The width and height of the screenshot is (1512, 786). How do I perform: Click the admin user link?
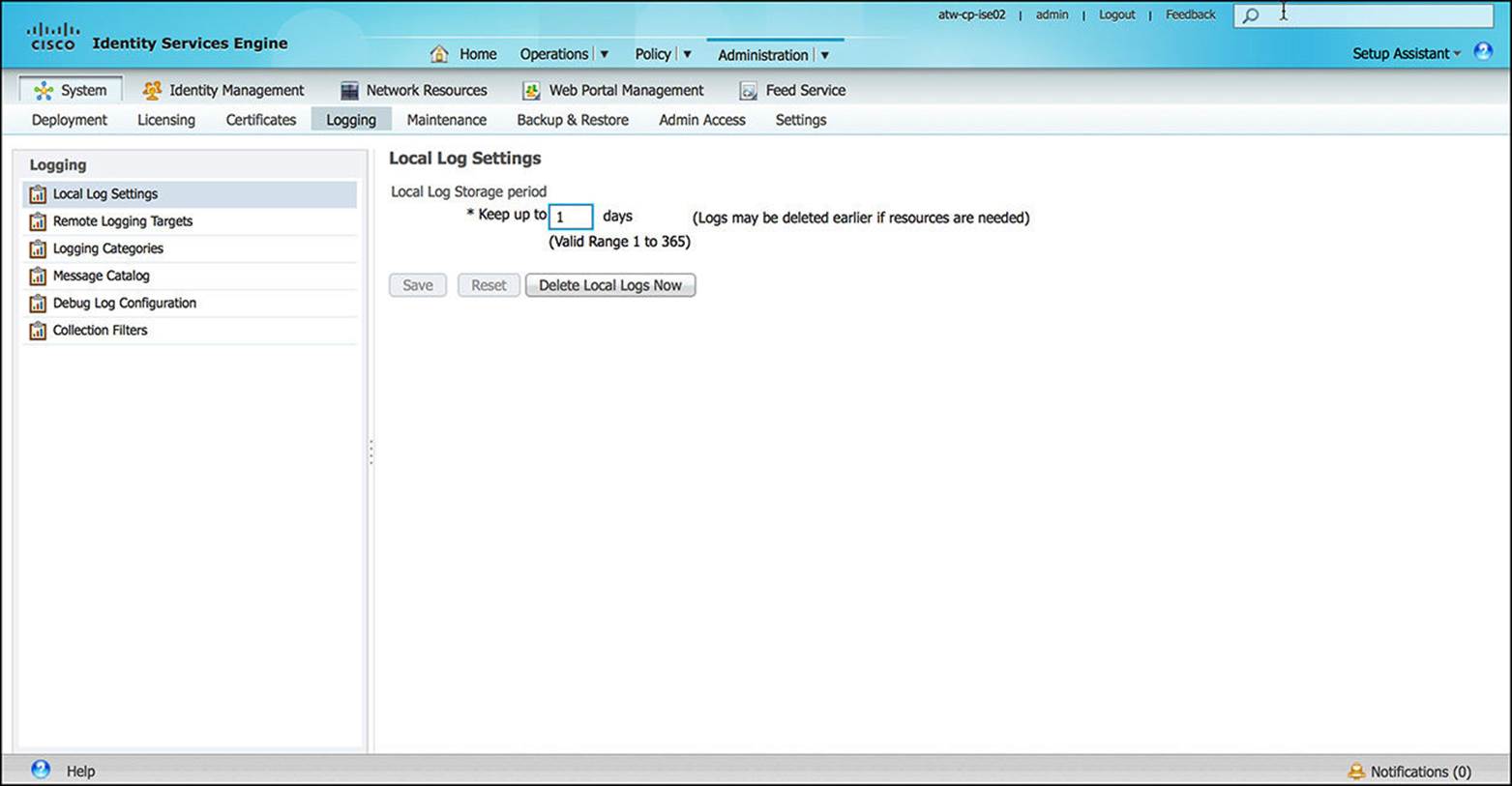tap(1052, 15)
